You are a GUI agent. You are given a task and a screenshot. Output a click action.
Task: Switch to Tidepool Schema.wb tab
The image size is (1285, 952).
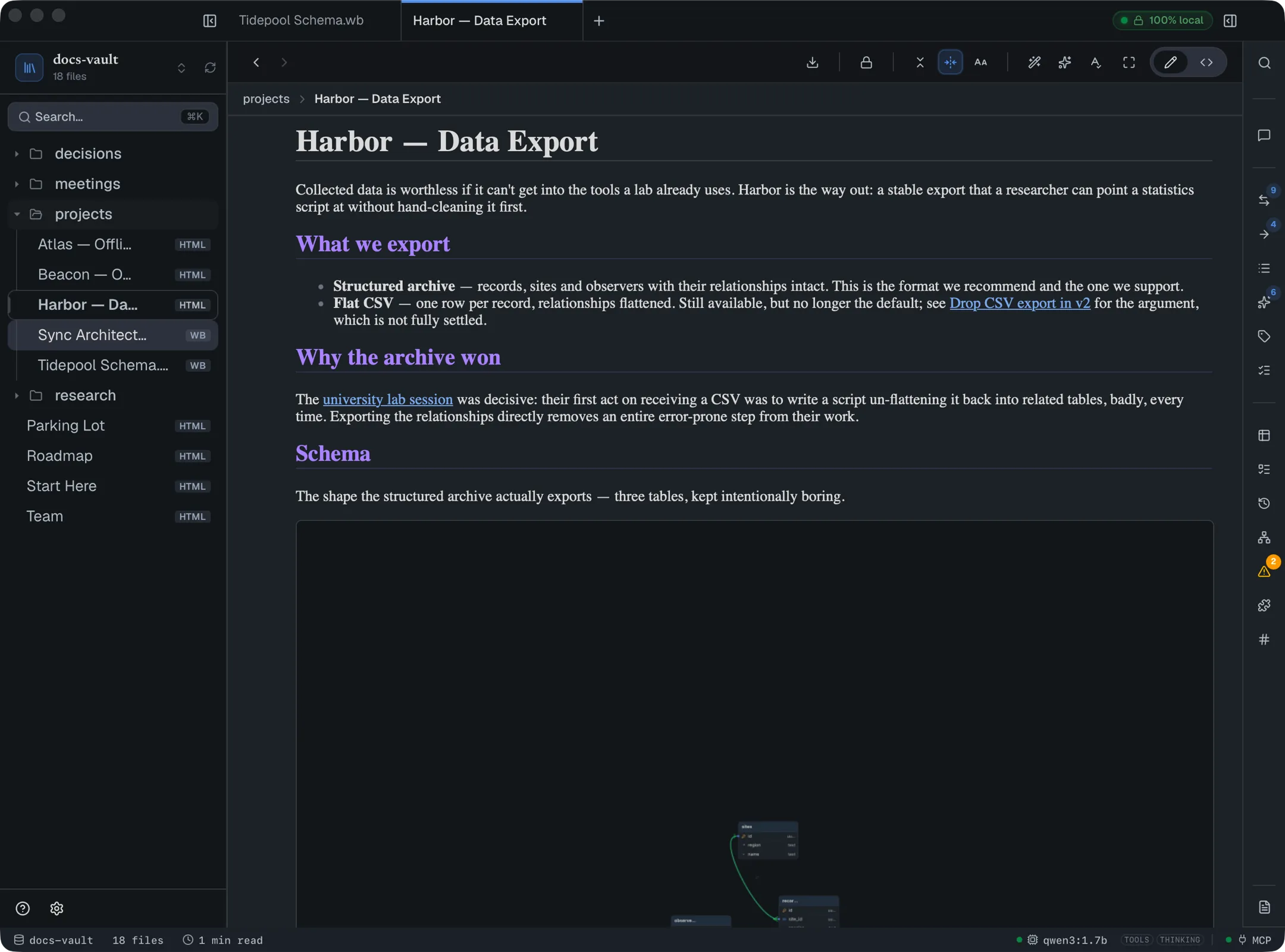pos(301,20)
